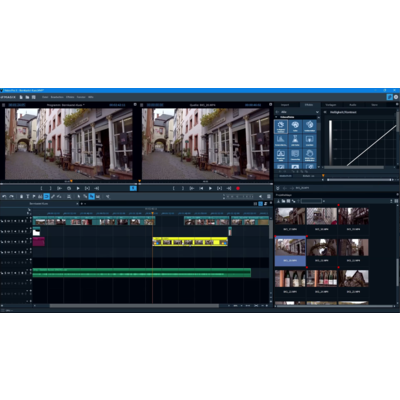Click the vertical brightness gradient bar
This screenshot has width=400, height=400.
point(331,142)
